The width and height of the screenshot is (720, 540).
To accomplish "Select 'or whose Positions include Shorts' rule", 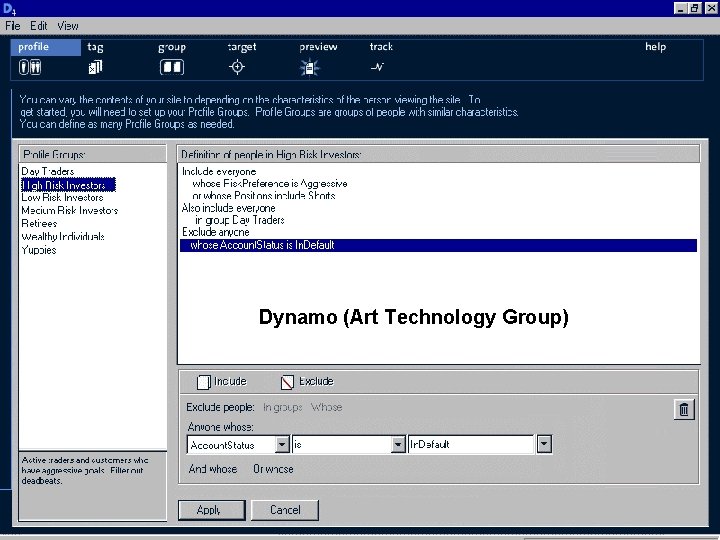I will point(264,196).
